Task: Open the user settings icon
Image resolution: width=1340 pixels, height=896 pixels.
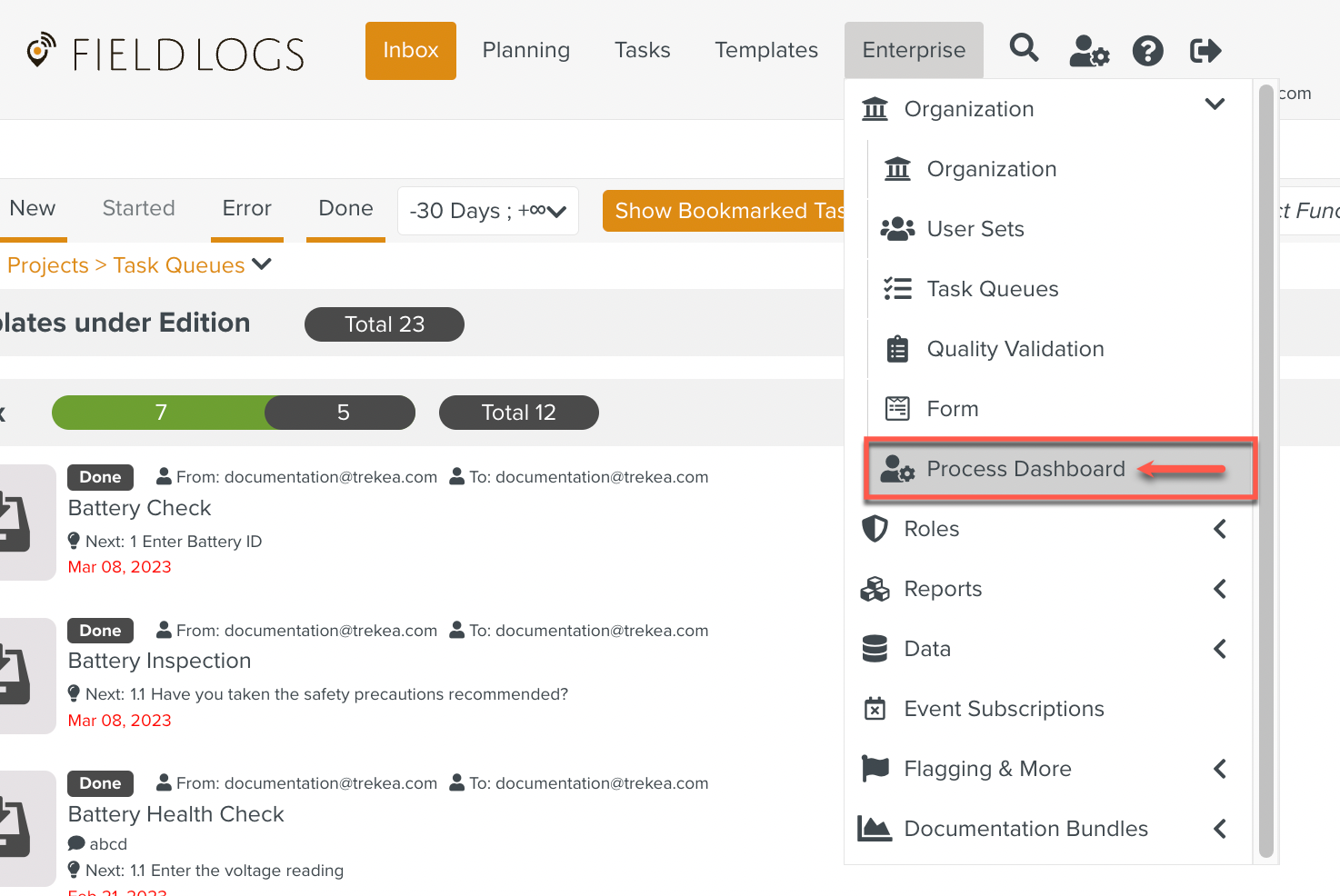Action: [x=1088, y=51]
